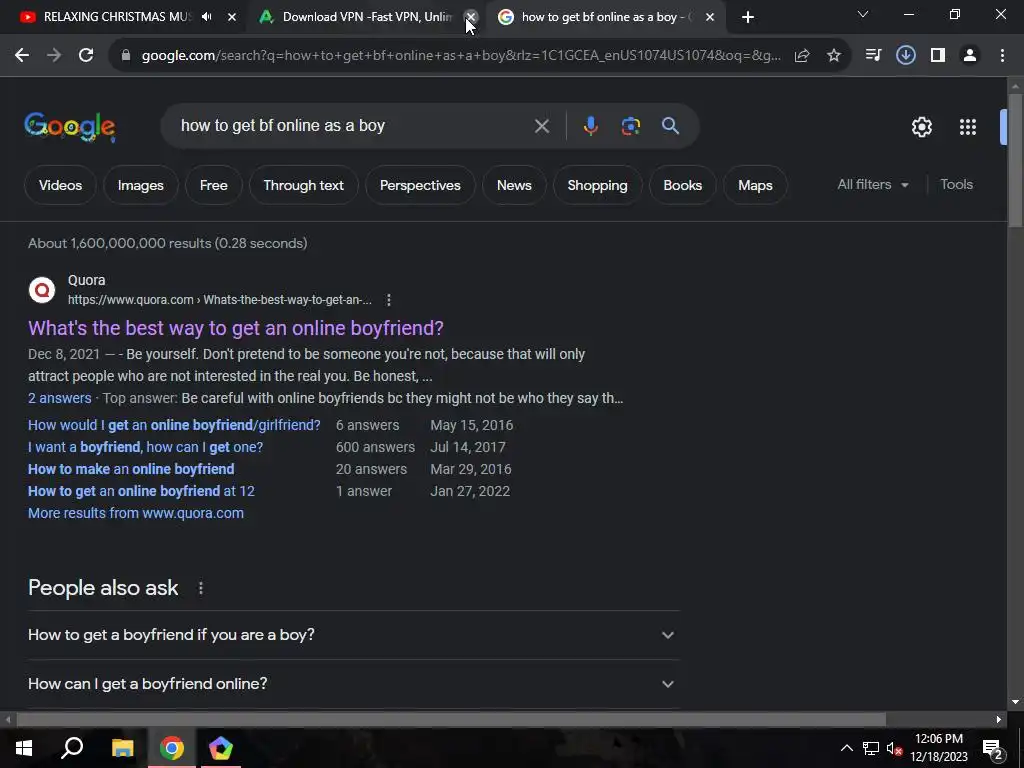
Task: Open the taskbar clock showing 12:06 PM
Action: (939, 748)
